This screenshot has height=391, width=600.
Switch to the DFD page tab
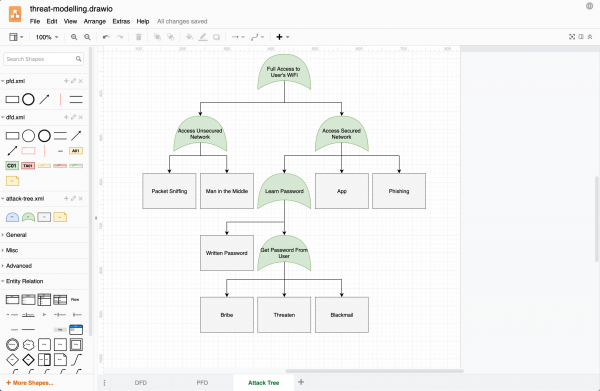pyautogui.click(x=141, y=383)
